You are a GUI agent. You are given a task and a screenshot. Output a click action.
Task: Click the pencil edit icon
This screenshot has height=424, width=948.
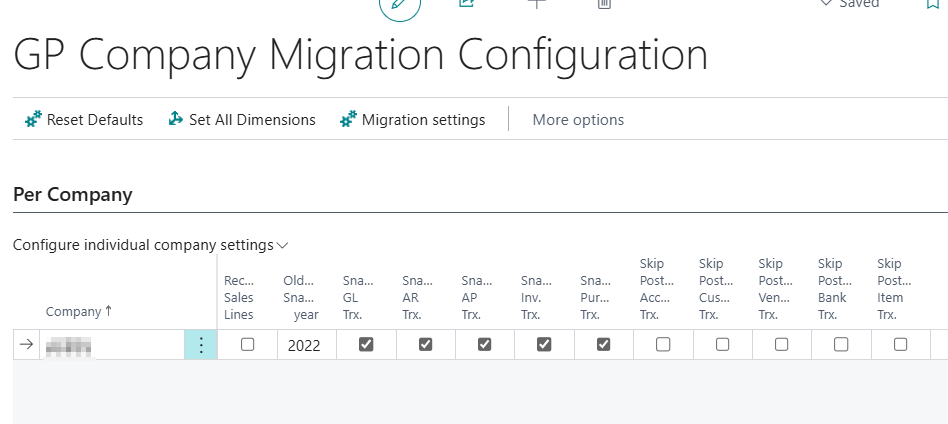(399, 5)
